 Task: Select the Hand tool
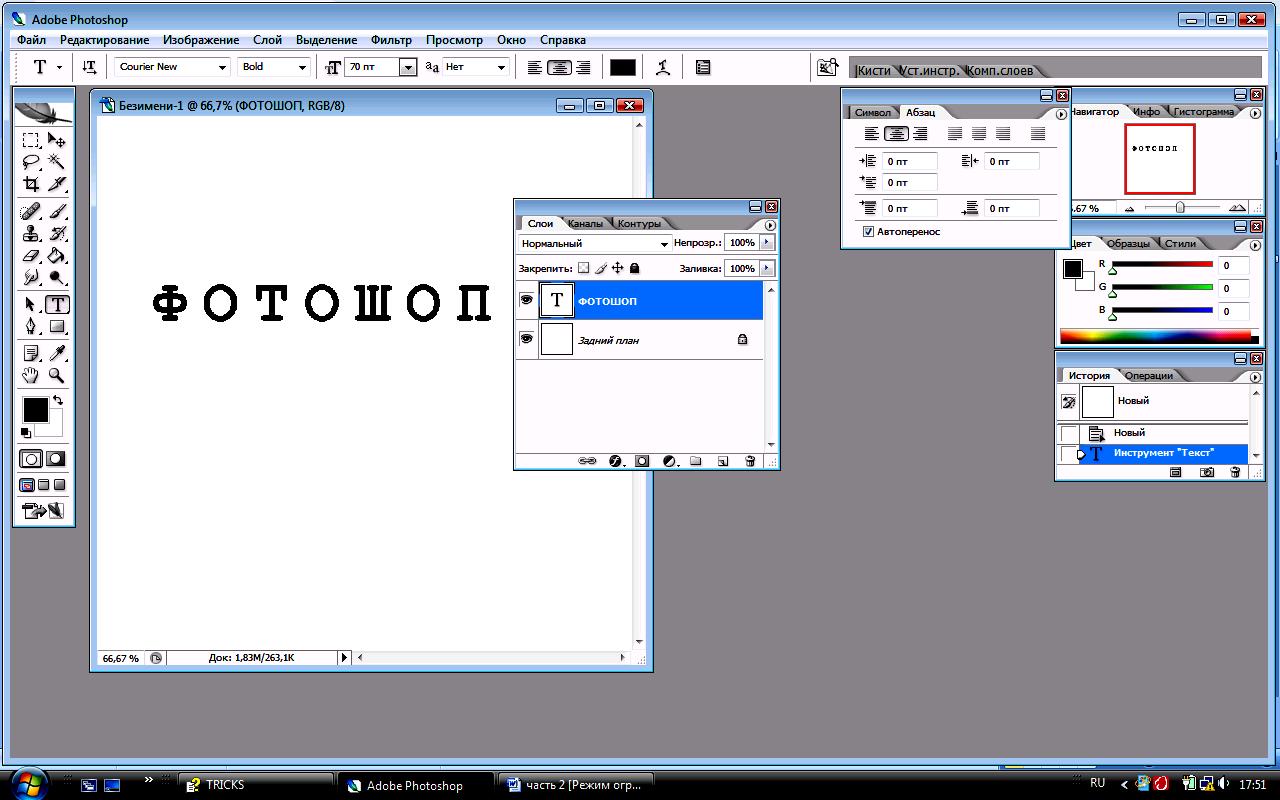coord(31,376)
